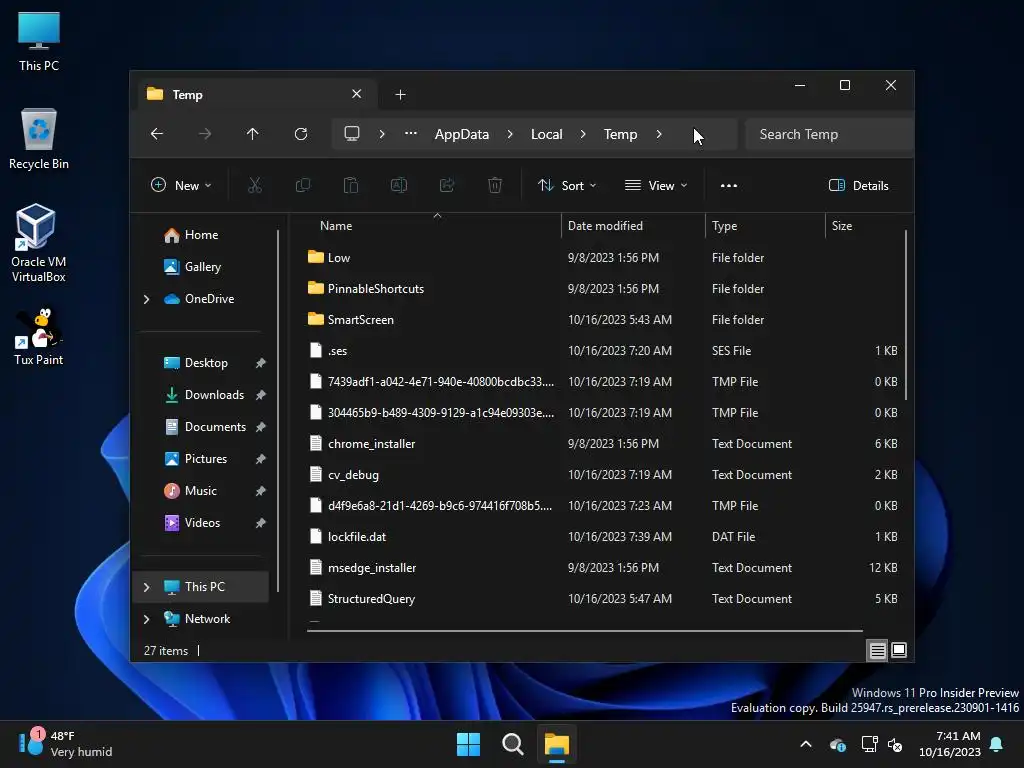Select the chrome_installer text document
This screenshot has height=768, width=1024.
tap(372, 444)
